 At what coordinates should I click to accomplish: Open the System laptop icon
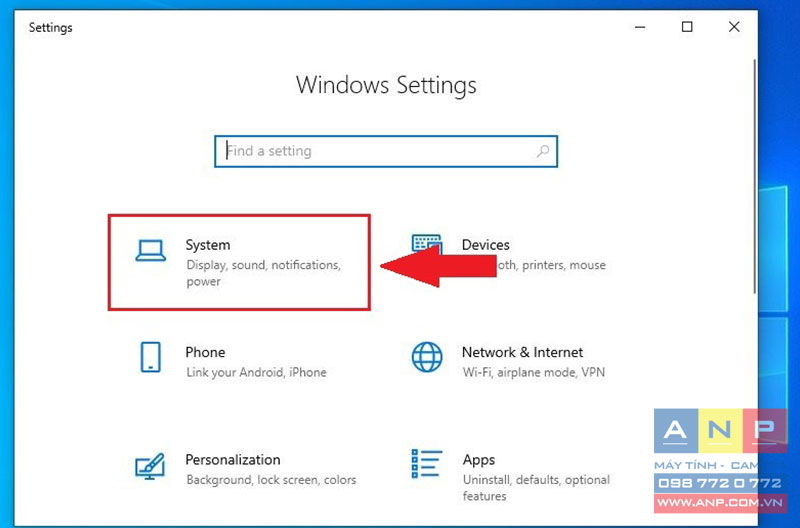(151, 250)
